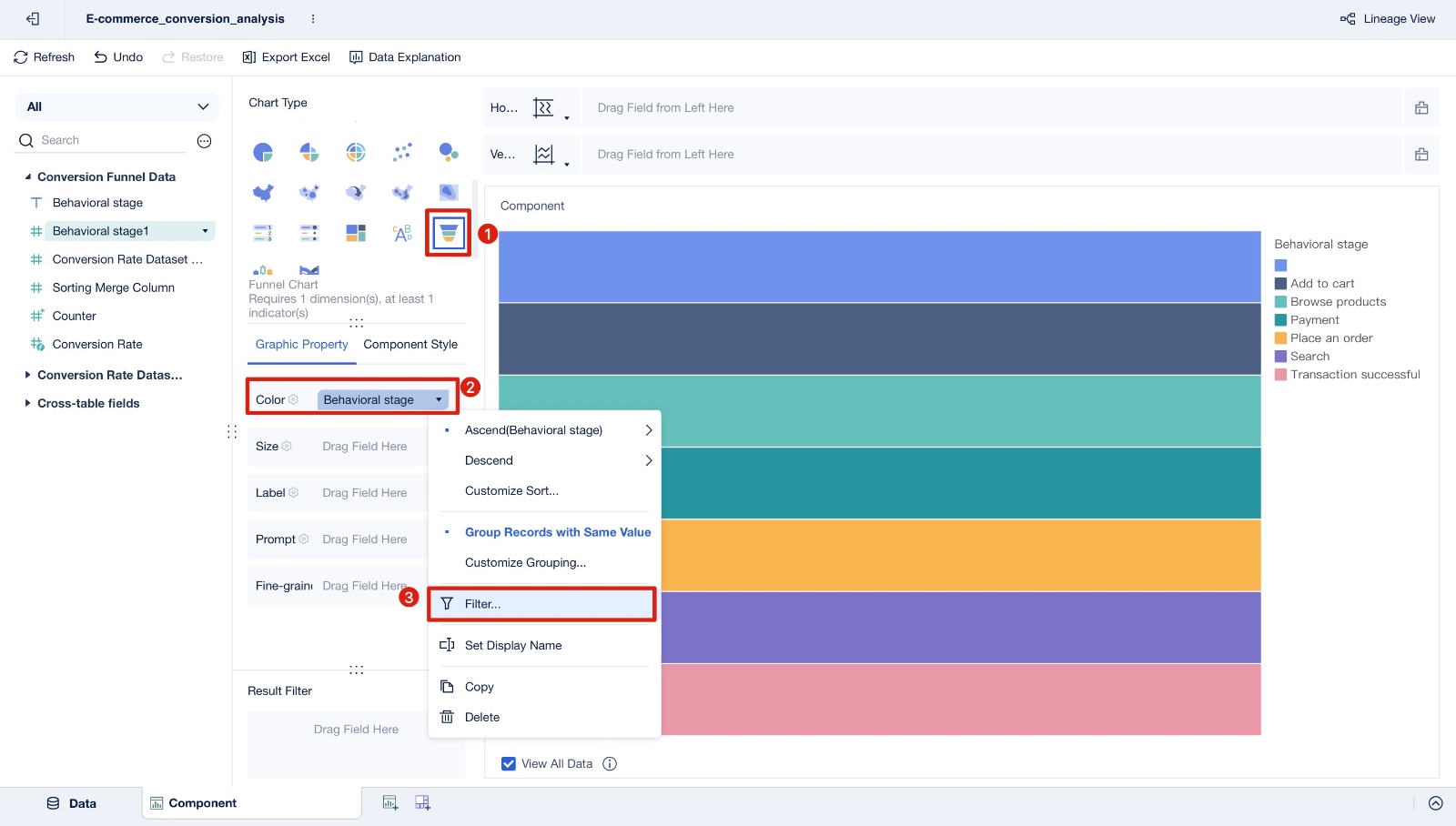Select the bubble chart type icon

pyautogui.click(x=449, y=152)
